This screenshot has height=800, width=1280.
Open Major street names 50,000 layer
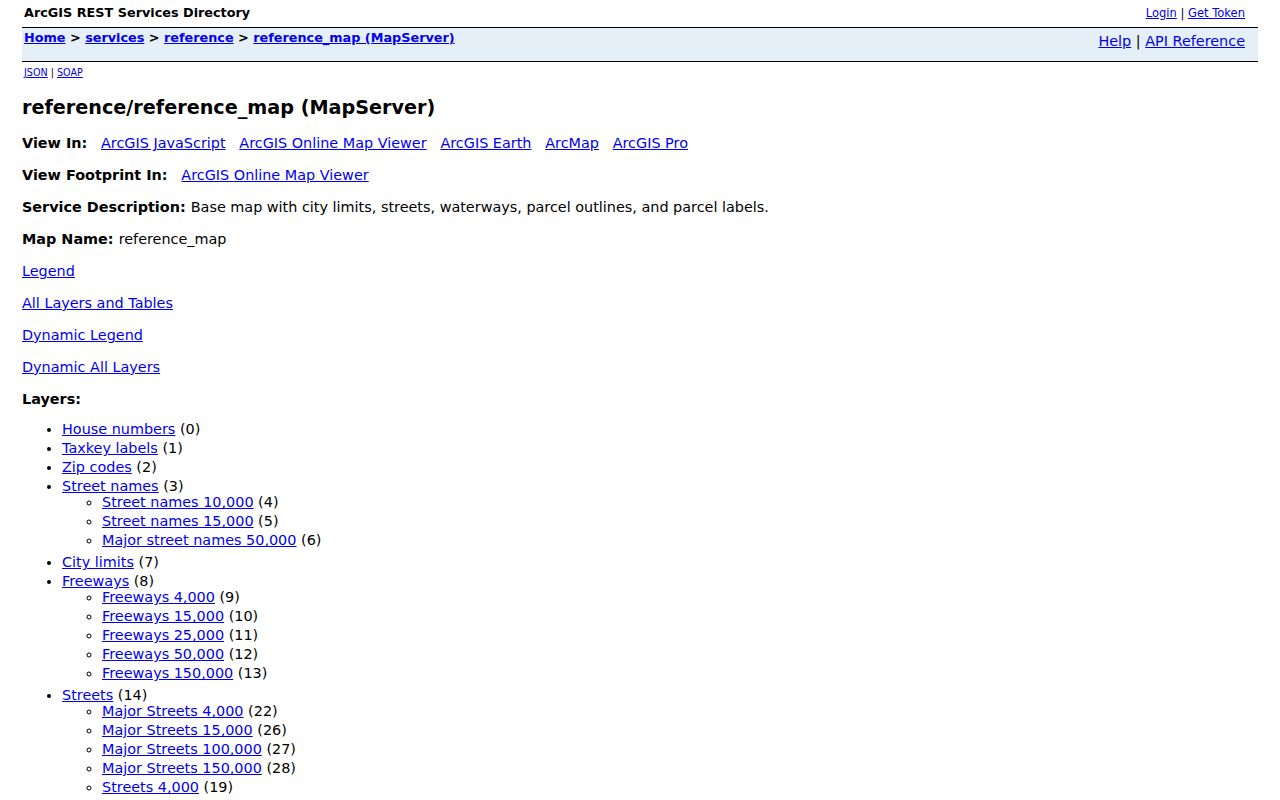pyautogui.click(x=199, y=540)
